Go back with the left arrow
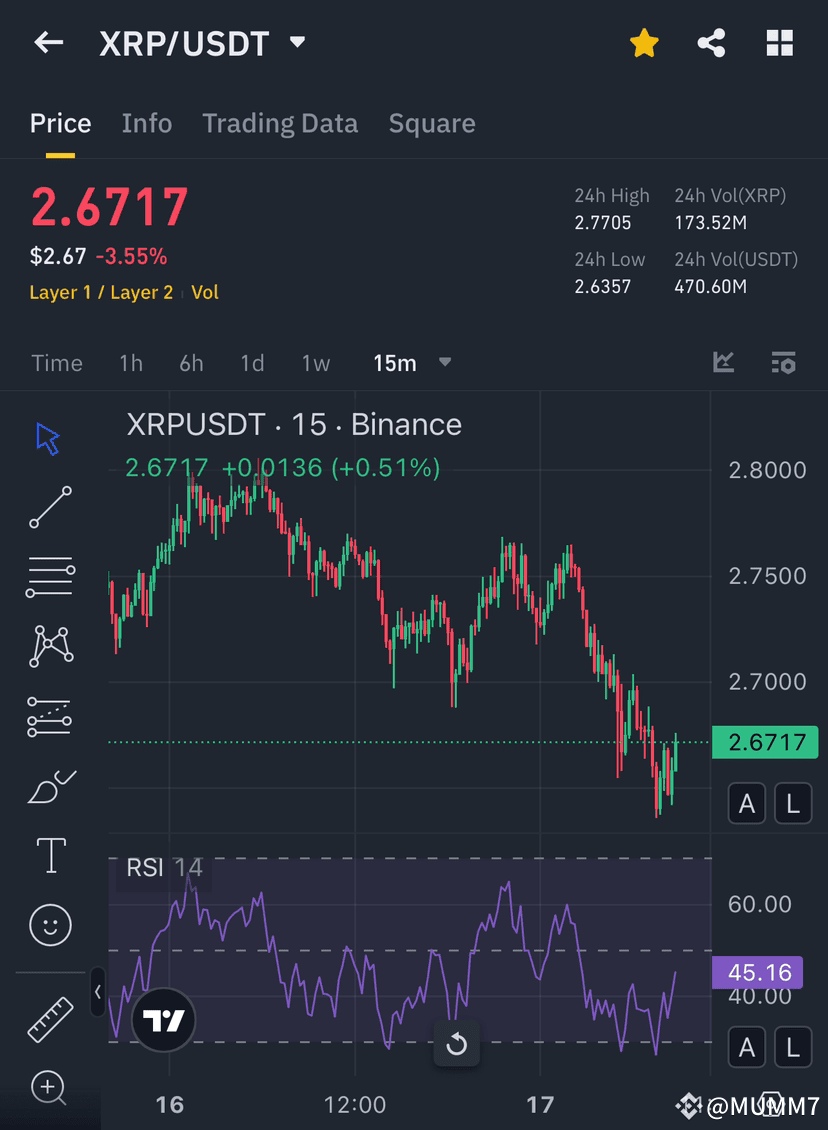The image size is (828, 1130). (49, 43)
